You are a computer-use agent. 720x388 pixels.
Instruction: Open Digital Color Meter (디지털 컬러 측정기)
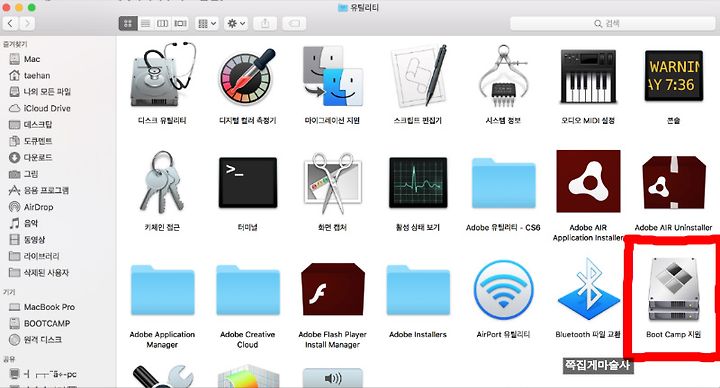pos(248,76)
